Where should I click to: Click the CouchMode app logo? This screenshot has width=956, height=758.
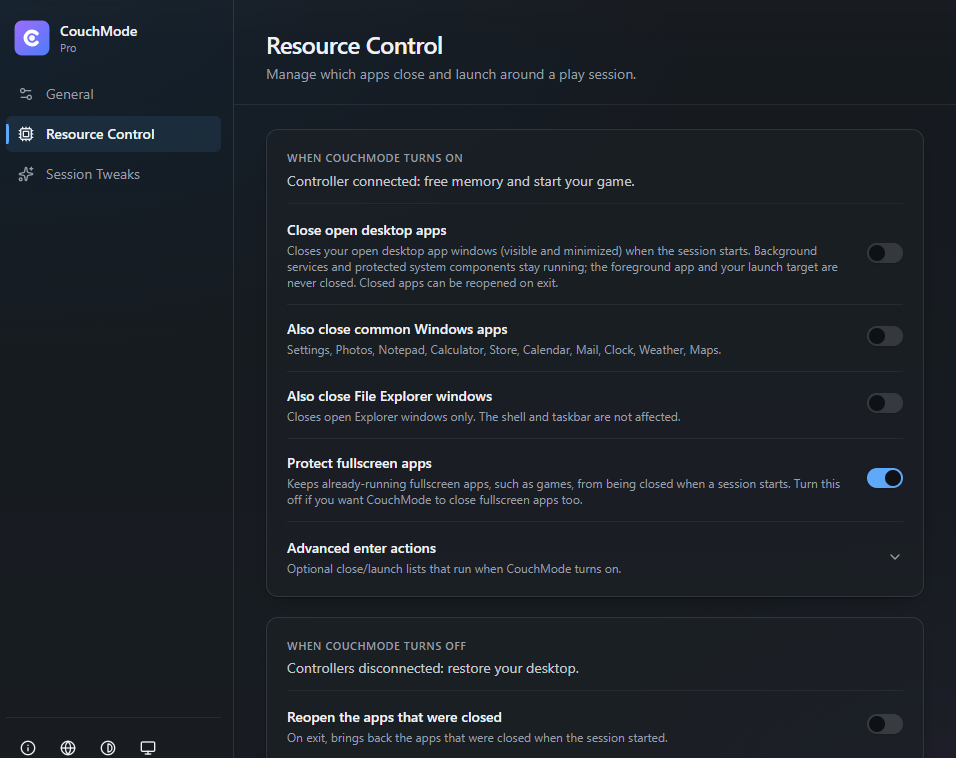coord(32,38)
